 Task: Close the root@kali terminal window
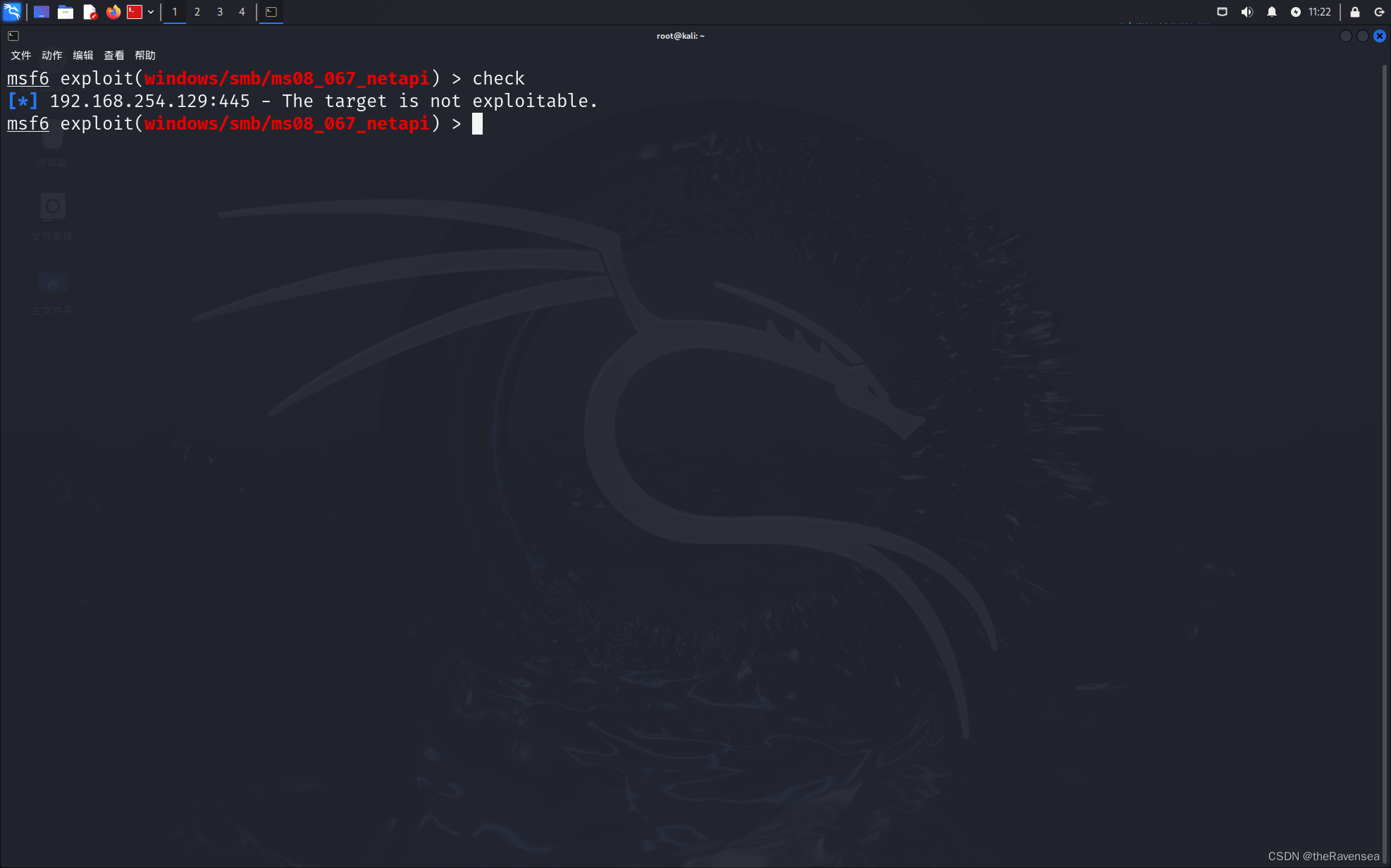(1380, 36)
